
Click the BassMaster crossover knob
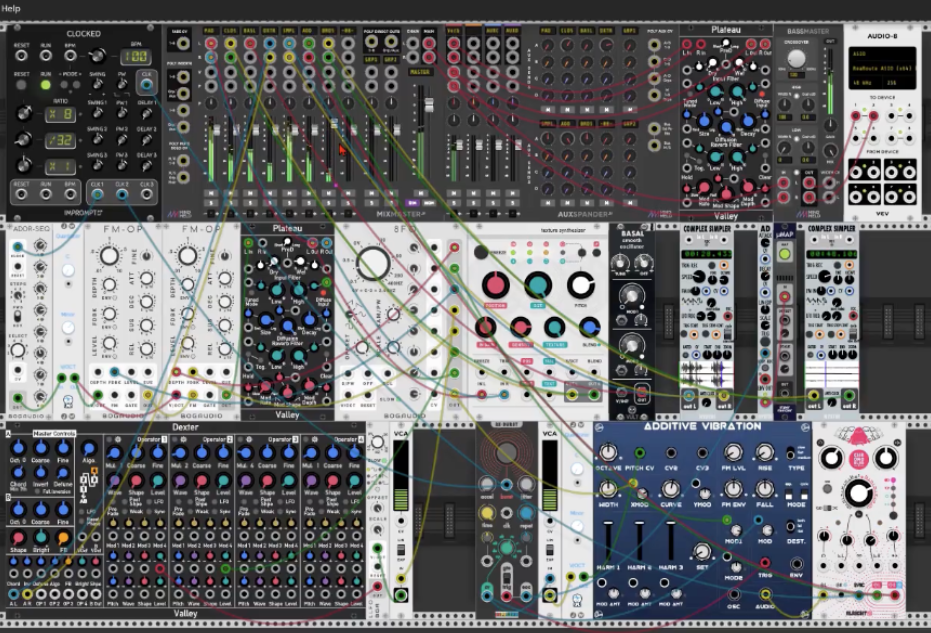(796, 58)
